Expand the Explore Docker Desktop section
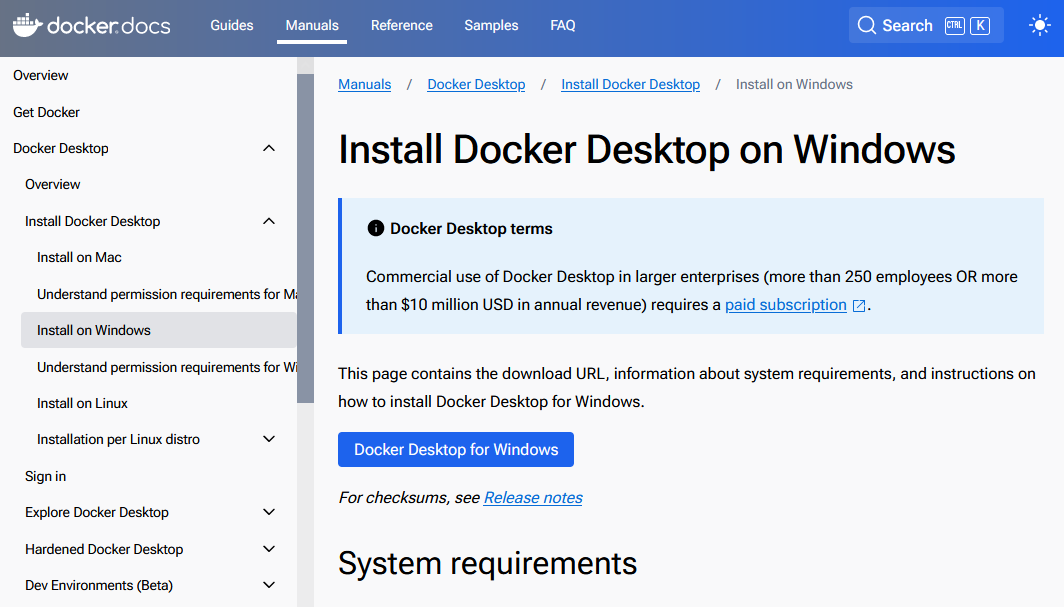The image size is (1064, 607). [269, 512]
